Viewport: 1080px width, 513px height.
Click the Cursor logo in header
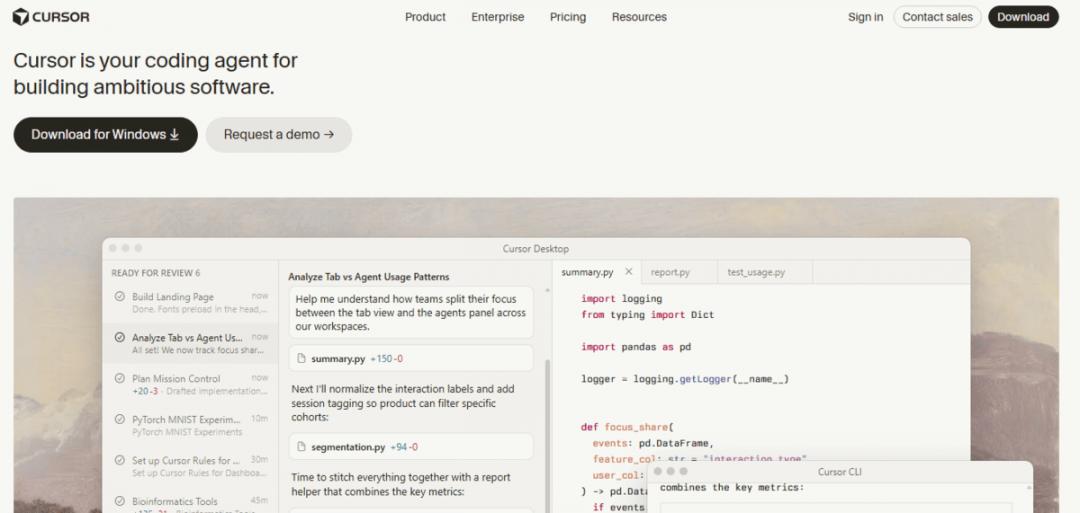(51, 17)
